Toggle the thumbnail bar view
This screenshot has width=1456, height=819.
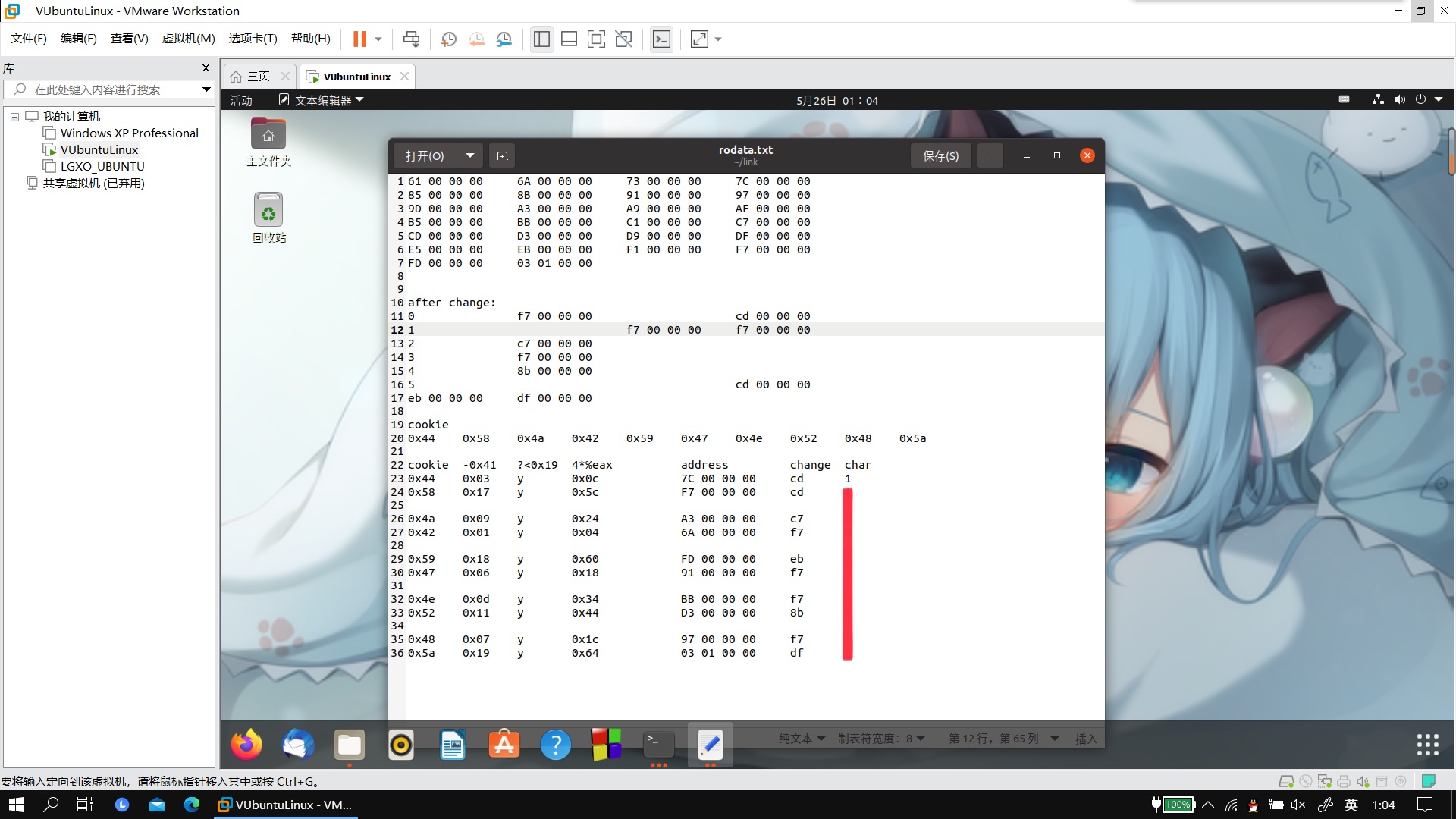click(569, 39)
